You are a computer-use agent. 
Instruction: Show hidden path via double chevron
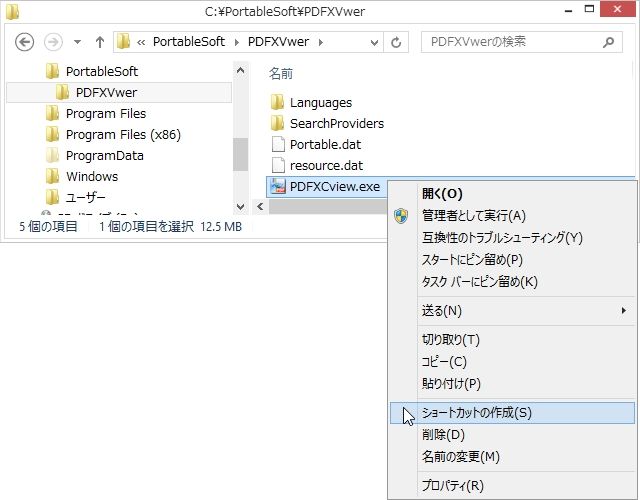click(141, 42)
